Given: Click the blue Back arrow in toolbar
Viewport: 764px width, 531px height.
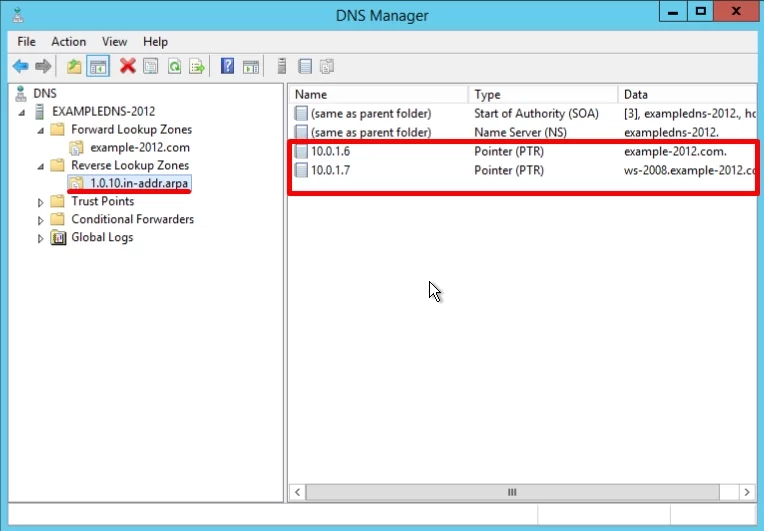Looking at the screenshot, I should tap(20, 66).
